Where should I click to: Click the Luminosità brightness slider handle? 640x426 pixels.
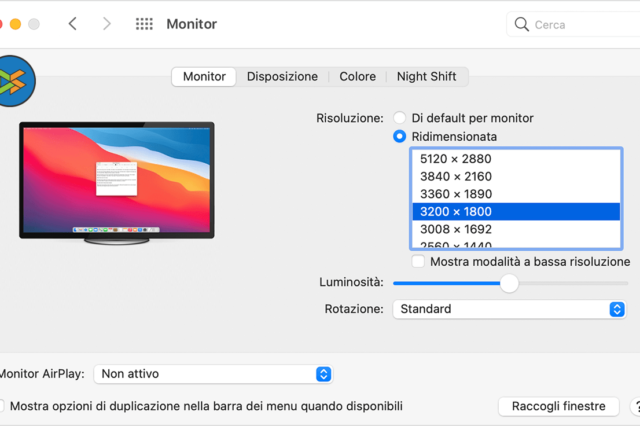509,283
